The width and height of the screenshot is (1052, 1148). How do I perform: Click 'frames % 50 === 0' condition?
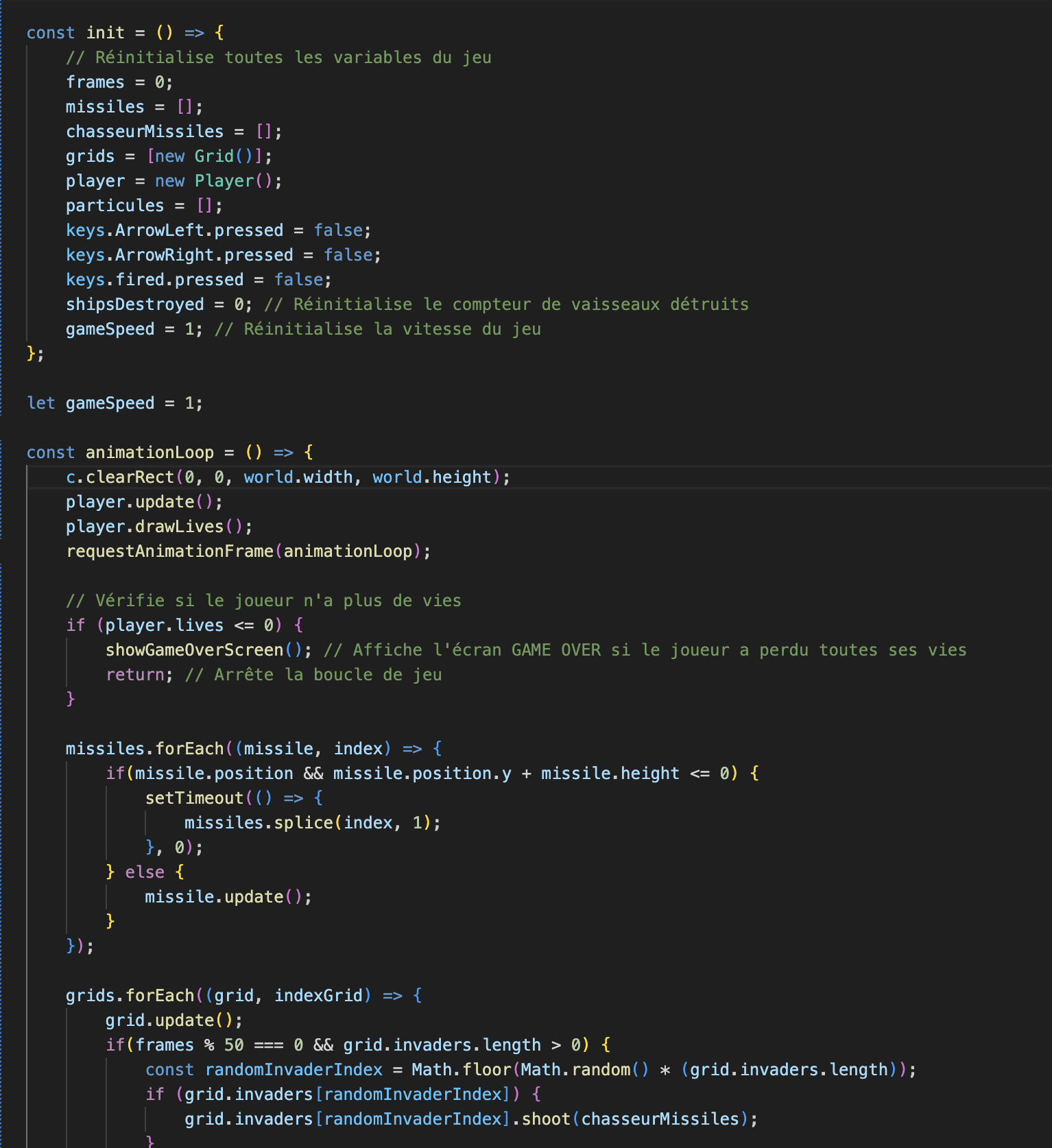click(219, 1045)
